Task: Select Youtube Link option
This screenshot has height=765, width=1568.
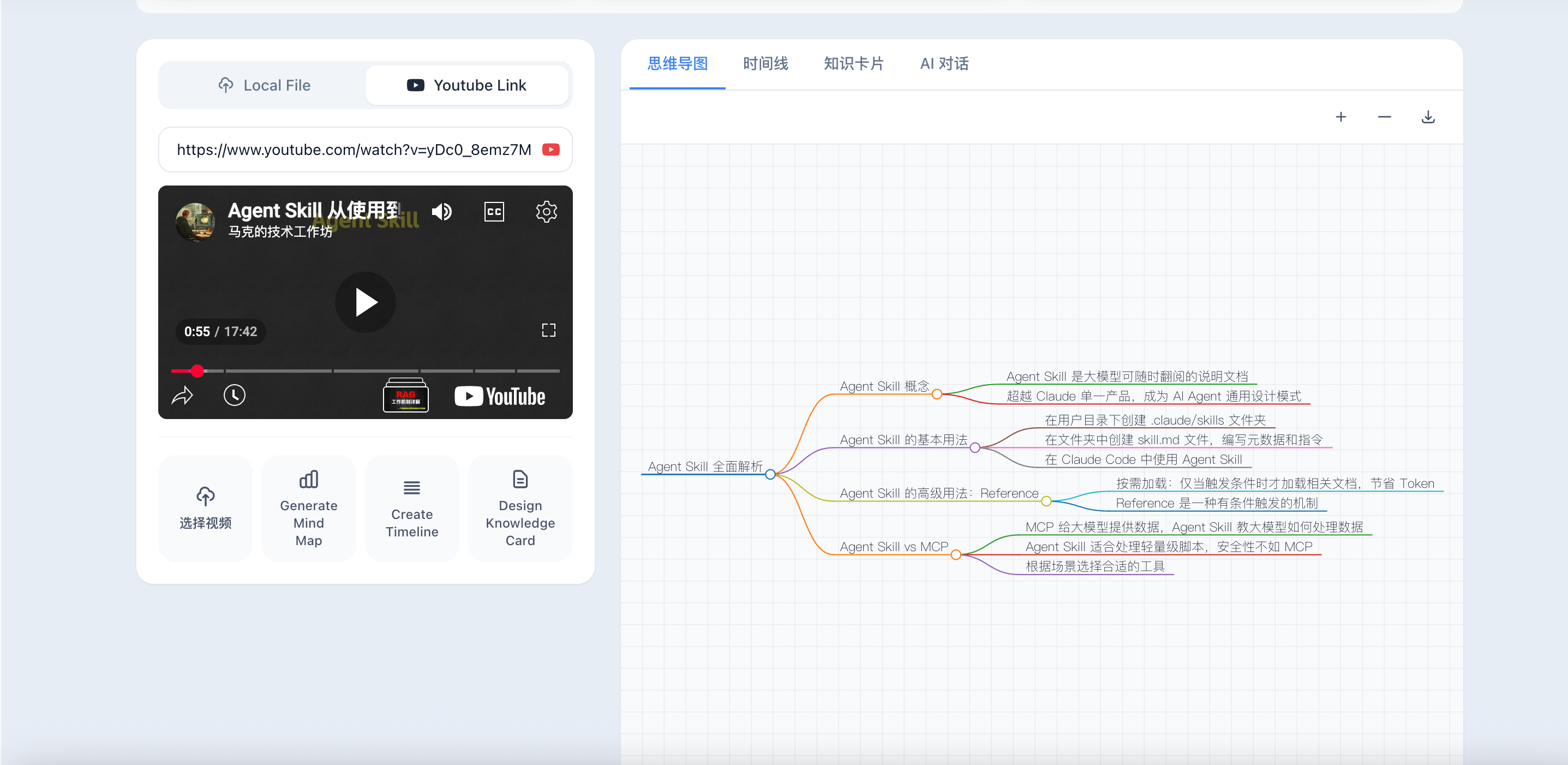Action: (x=467, y=85)
